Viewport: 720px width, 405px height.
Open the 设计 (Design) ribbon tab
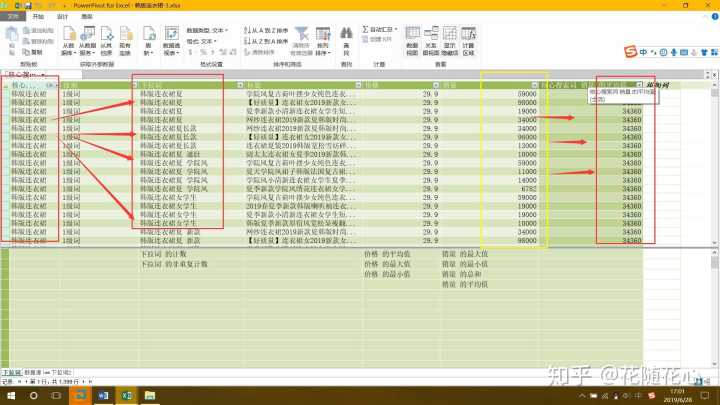click(62, 17)
